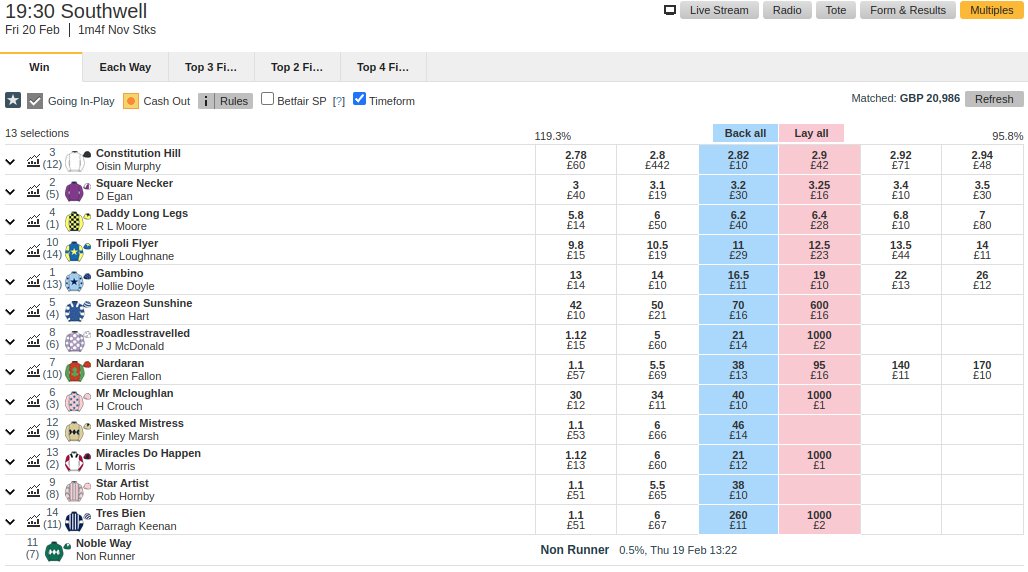Click Daddy Long Legs checkered silks icon
This screenshot has height=572, width=1028.
click(77, 221)
